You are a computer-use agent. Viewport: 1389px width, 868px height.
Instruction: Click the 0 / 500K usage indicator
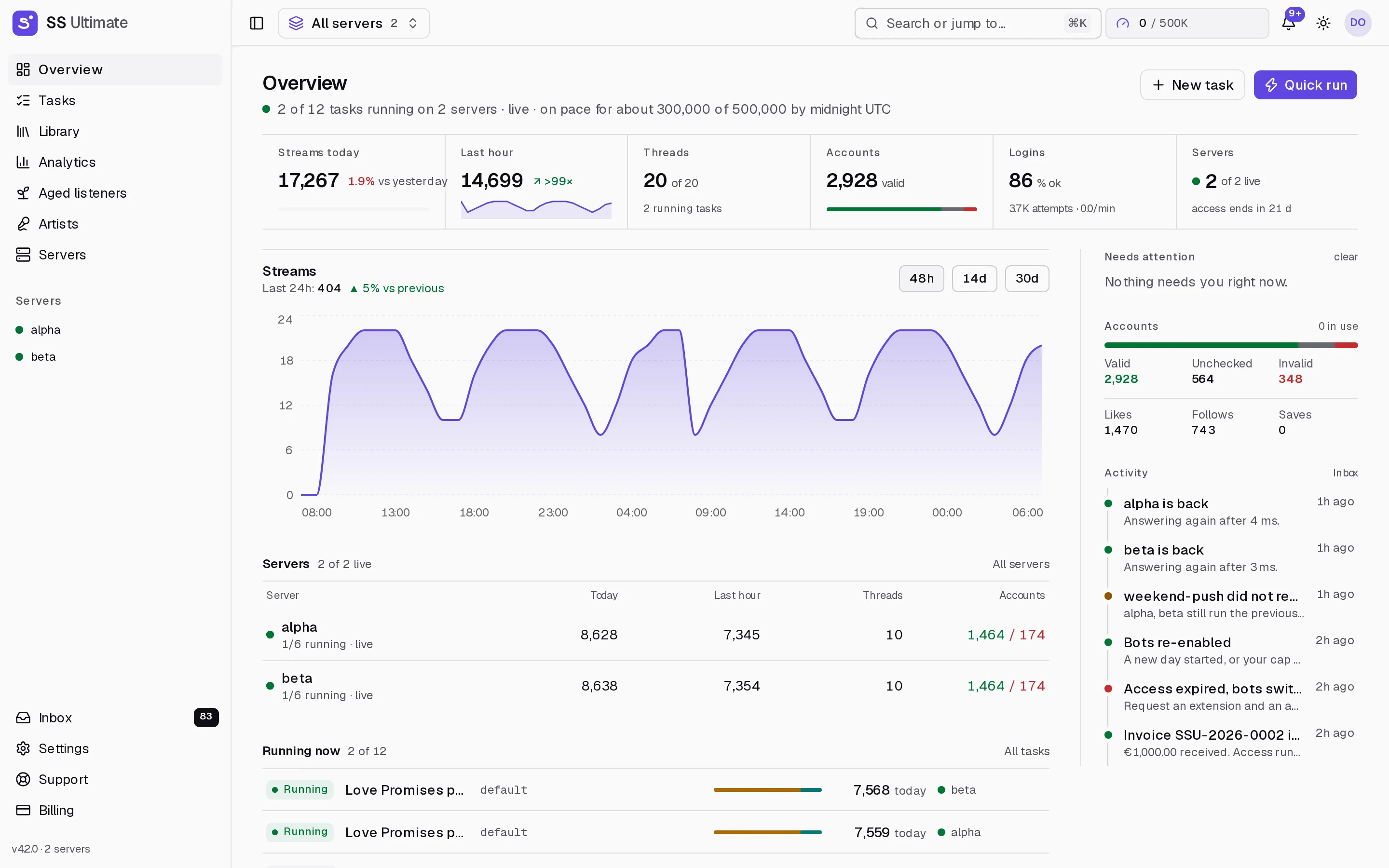tap(1187, 23)
